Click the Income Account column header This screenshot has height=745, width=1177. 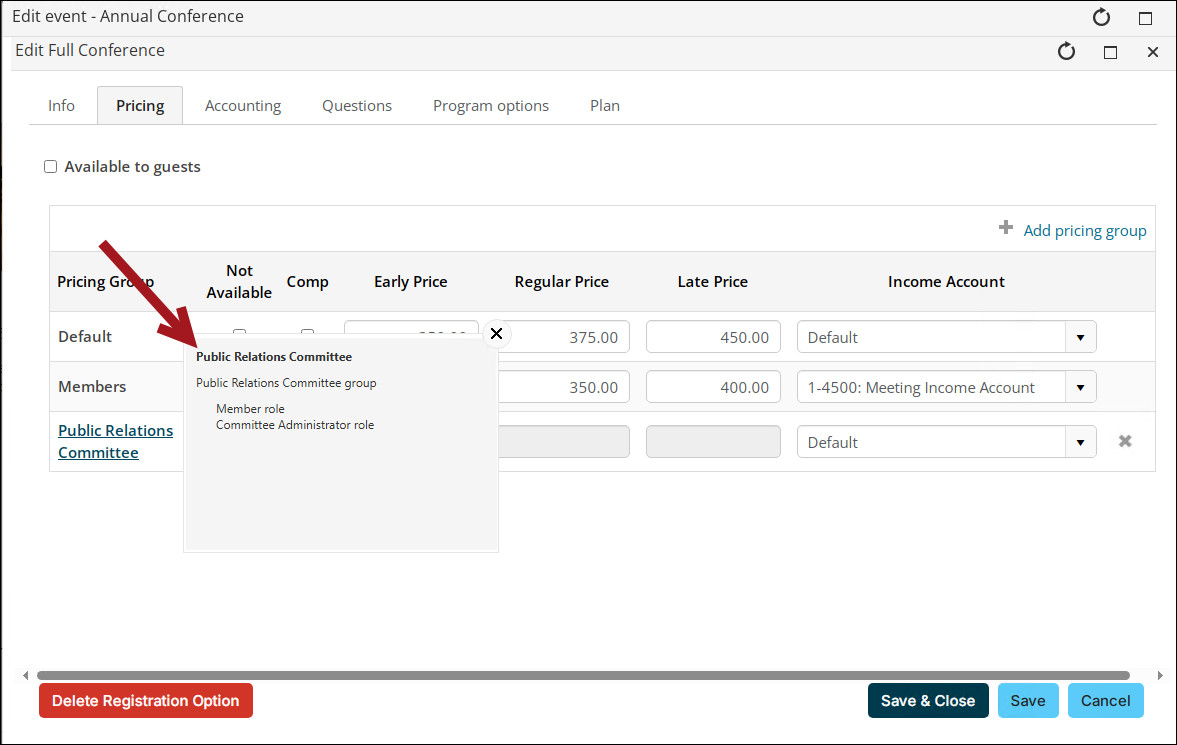pyautogui.click(x=946, y=282)
